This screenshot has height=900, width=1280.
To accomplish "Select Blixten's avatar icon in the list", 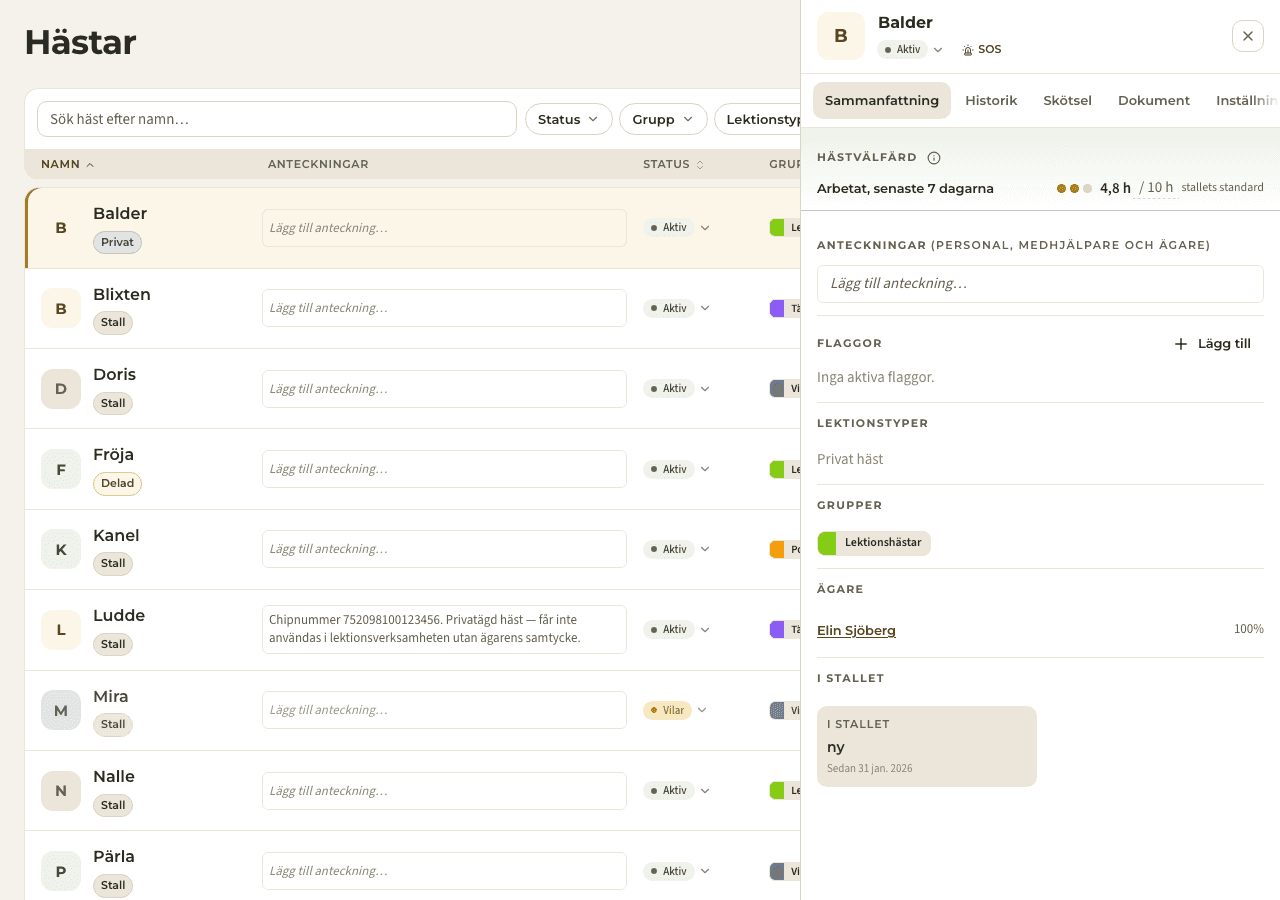I will coord(61,308).
